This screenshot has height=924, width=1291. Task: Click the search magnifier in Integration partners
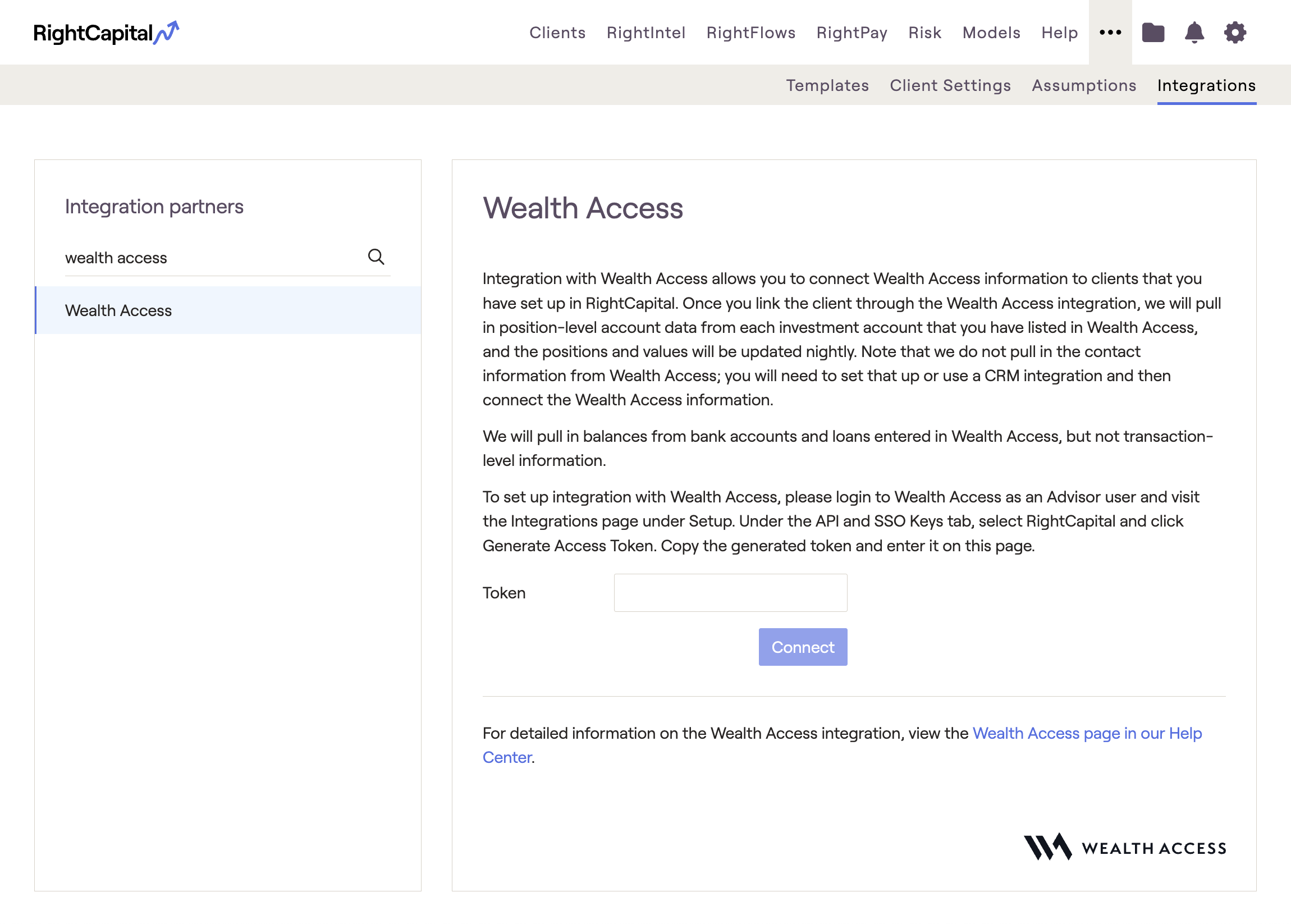pyautogui.click(x=376, y=257)
